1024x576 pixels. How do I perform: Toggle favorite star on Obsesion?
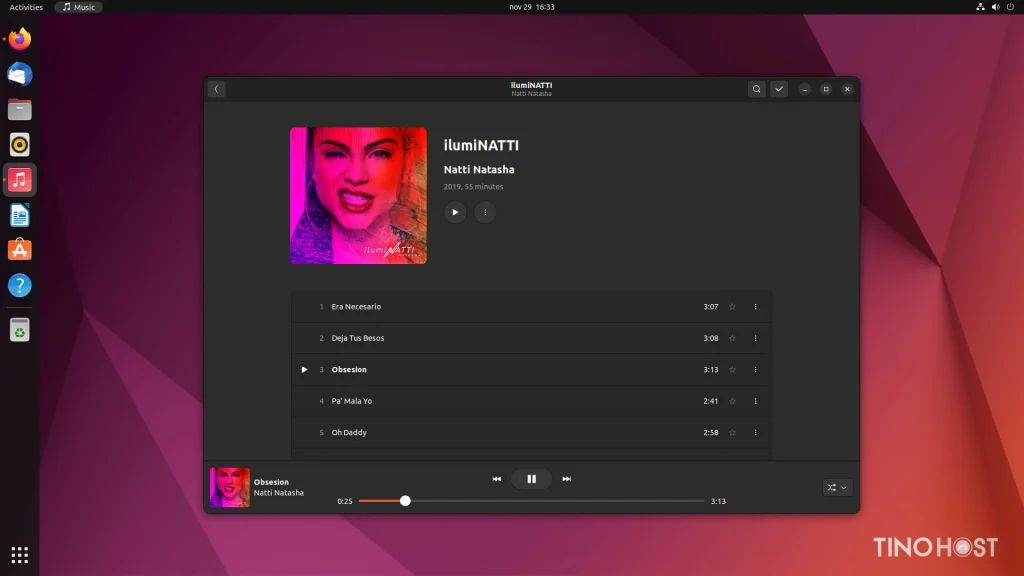coord(732,370)
